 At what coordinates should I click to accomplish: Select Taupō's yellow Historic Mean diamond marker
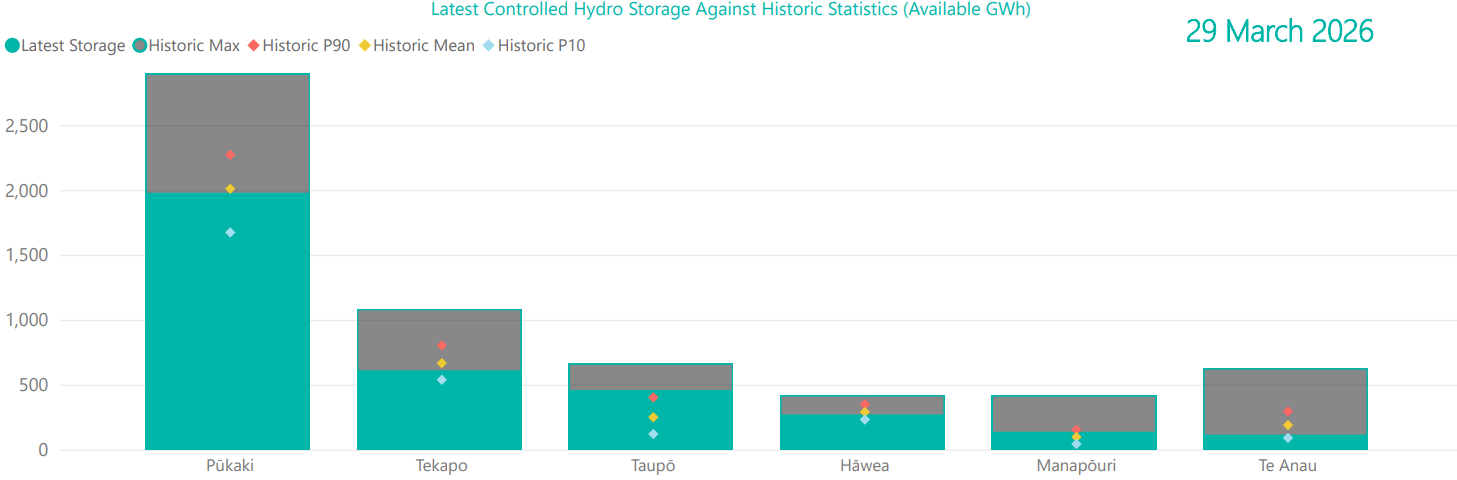tap(653, 417)
